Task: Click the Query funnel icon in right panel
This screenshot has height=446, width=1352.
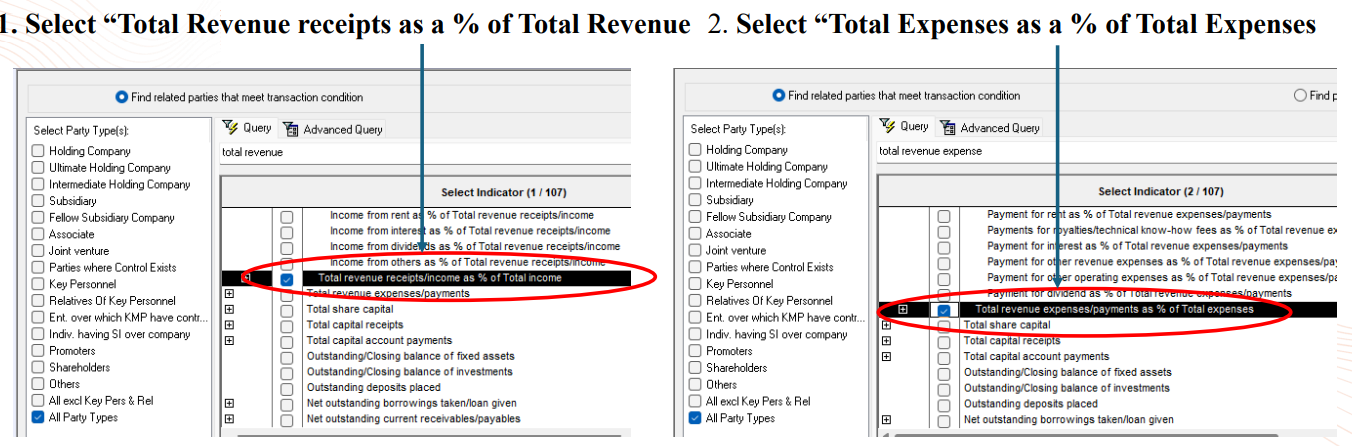Action: [x=887, y=127]
